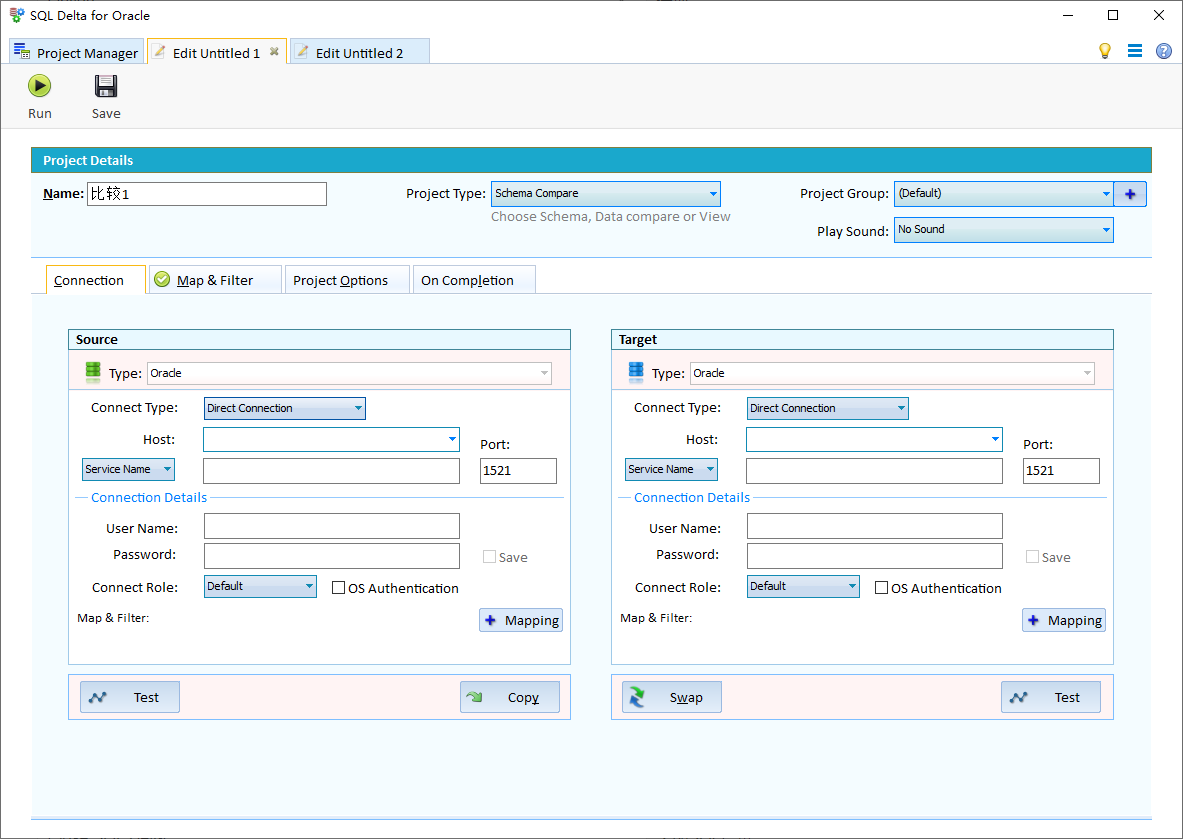The width and height of the screenshot is (1183, 839).
Task: Expand the Source Host dropdown
Action: point(452,439)
